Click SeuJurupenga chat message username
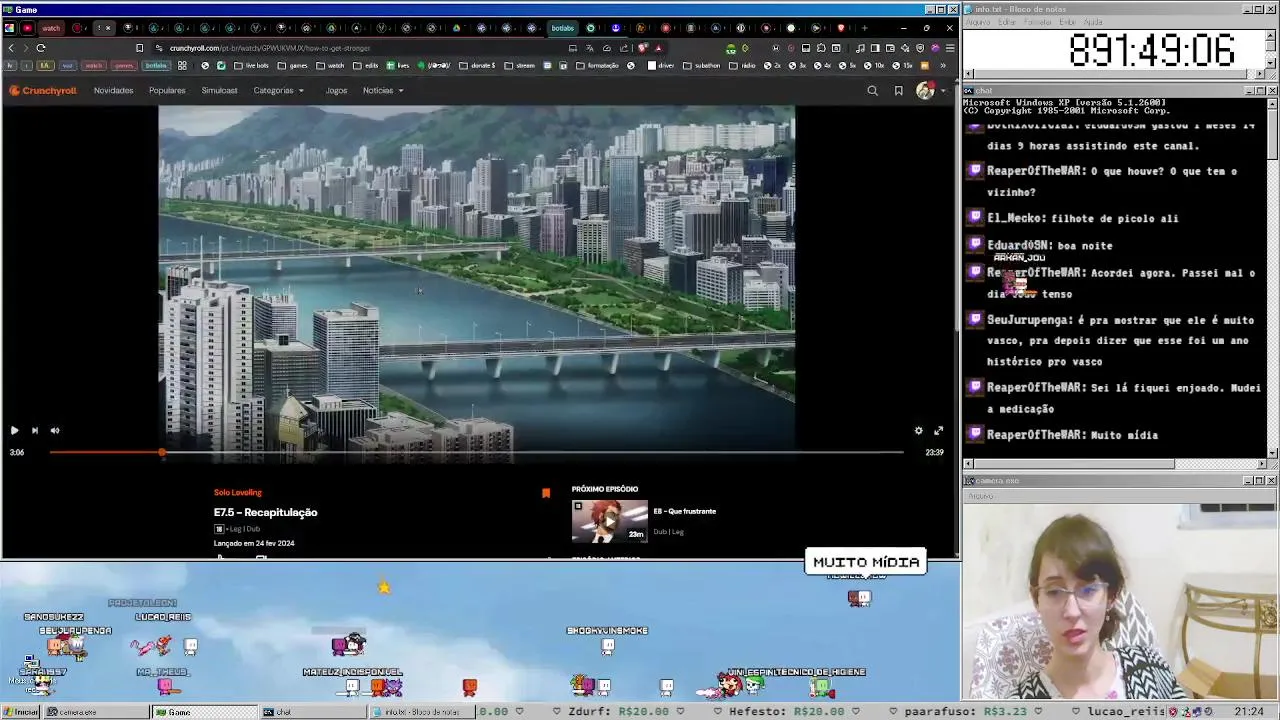Viewport: 1280px width, 720px height. (x=1030, y=320)
